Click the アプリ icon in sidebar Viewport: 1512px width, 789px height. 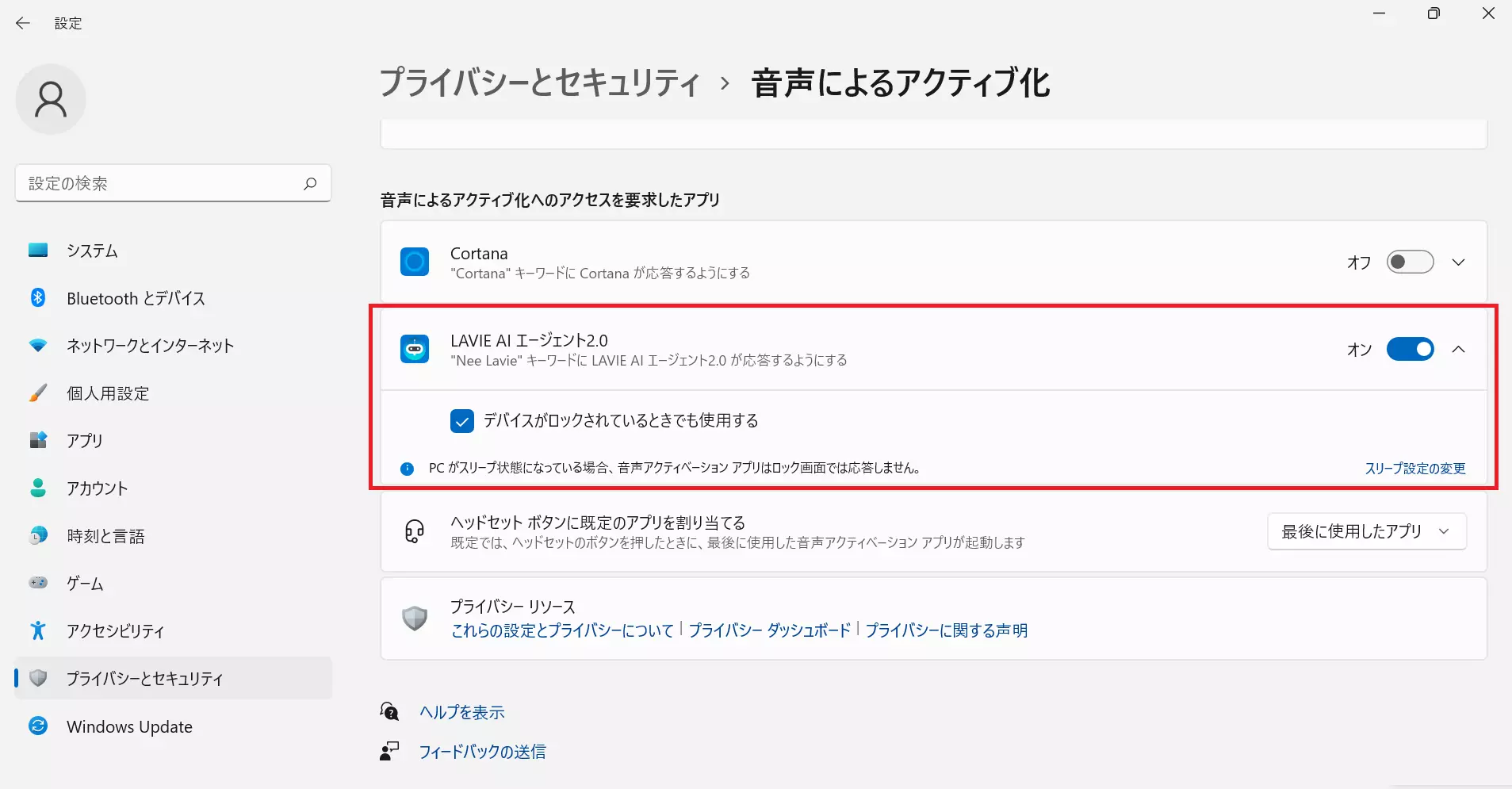pyautogui.click(x=38, y=440)
